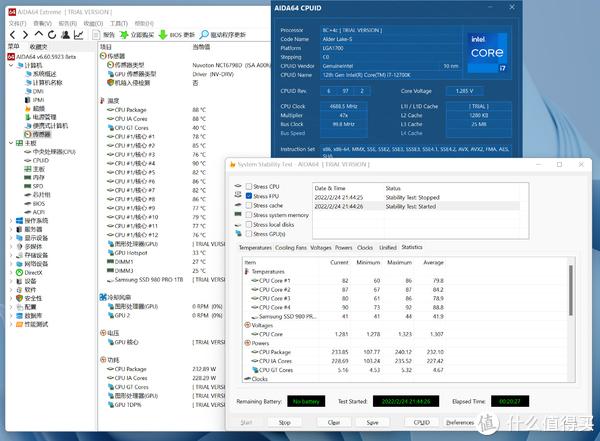Screen dimensions: 600x441
Task: Click the graph chart toolbar icon
Action: click(x=78, y=35)
